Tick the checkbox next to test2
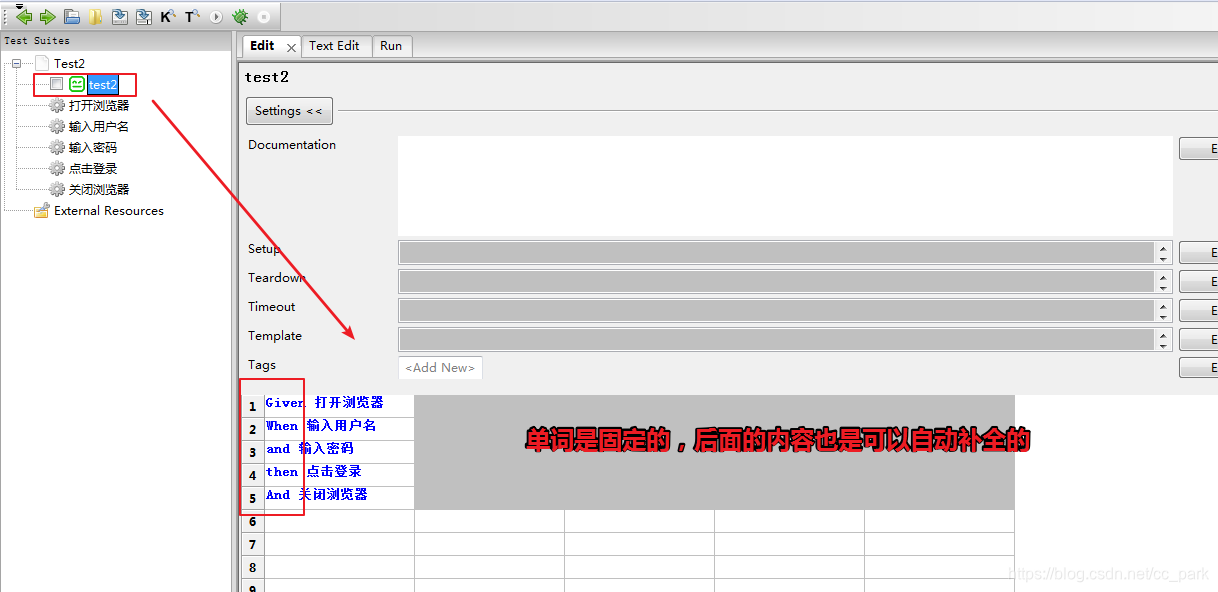1218x592 pixels. coord(57,84)
